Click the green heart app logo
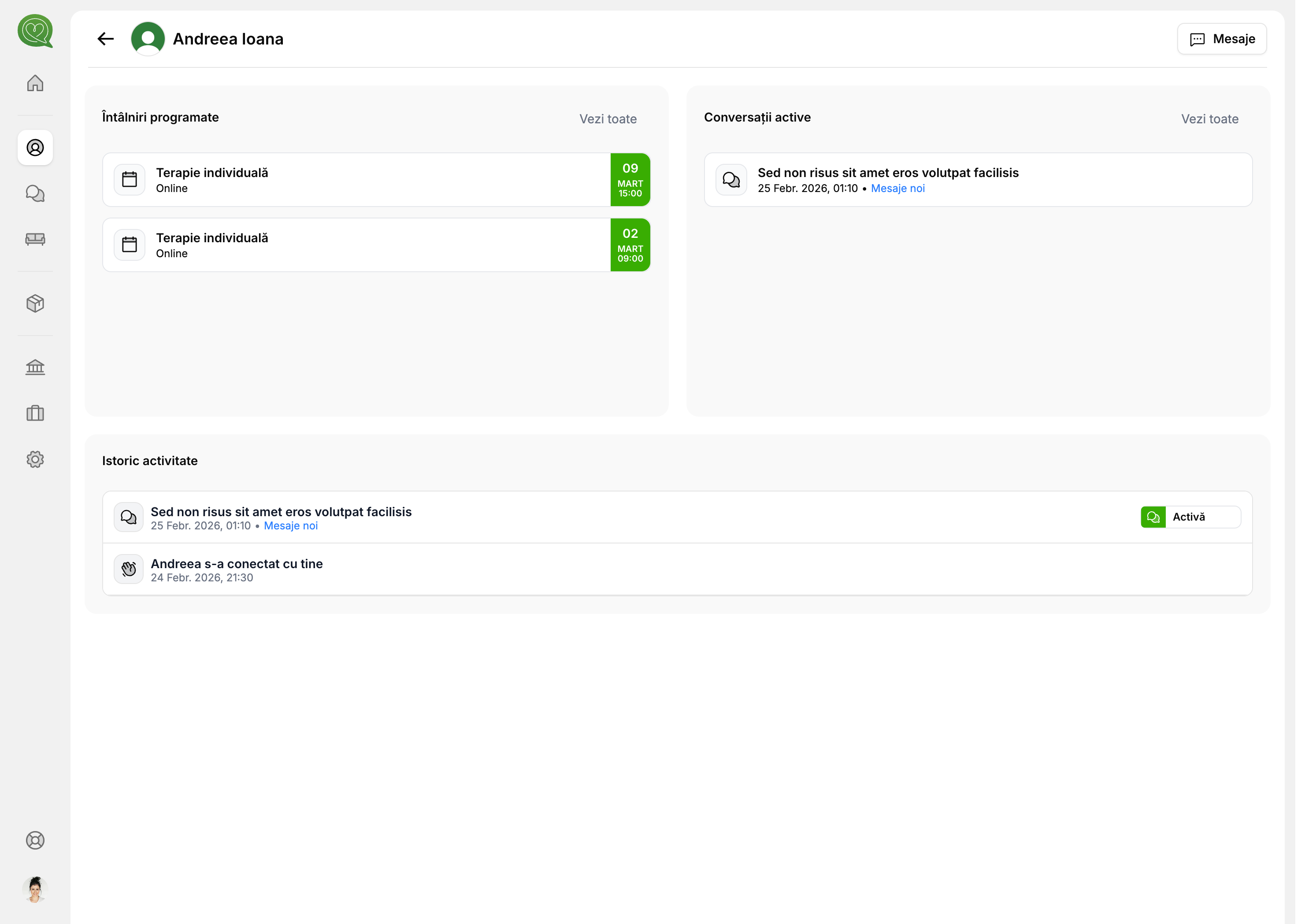 tap(35, 31)
